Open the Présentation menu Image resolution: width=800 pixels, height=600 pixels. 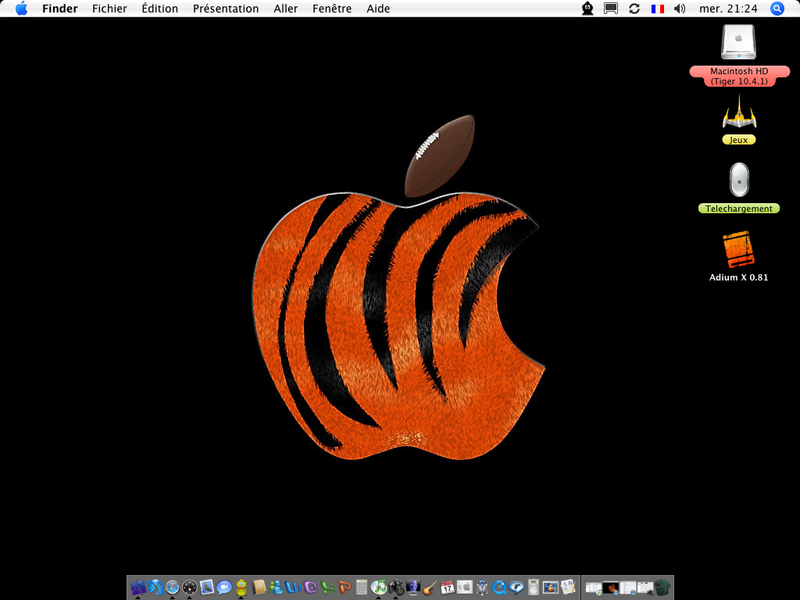[226, 9]
